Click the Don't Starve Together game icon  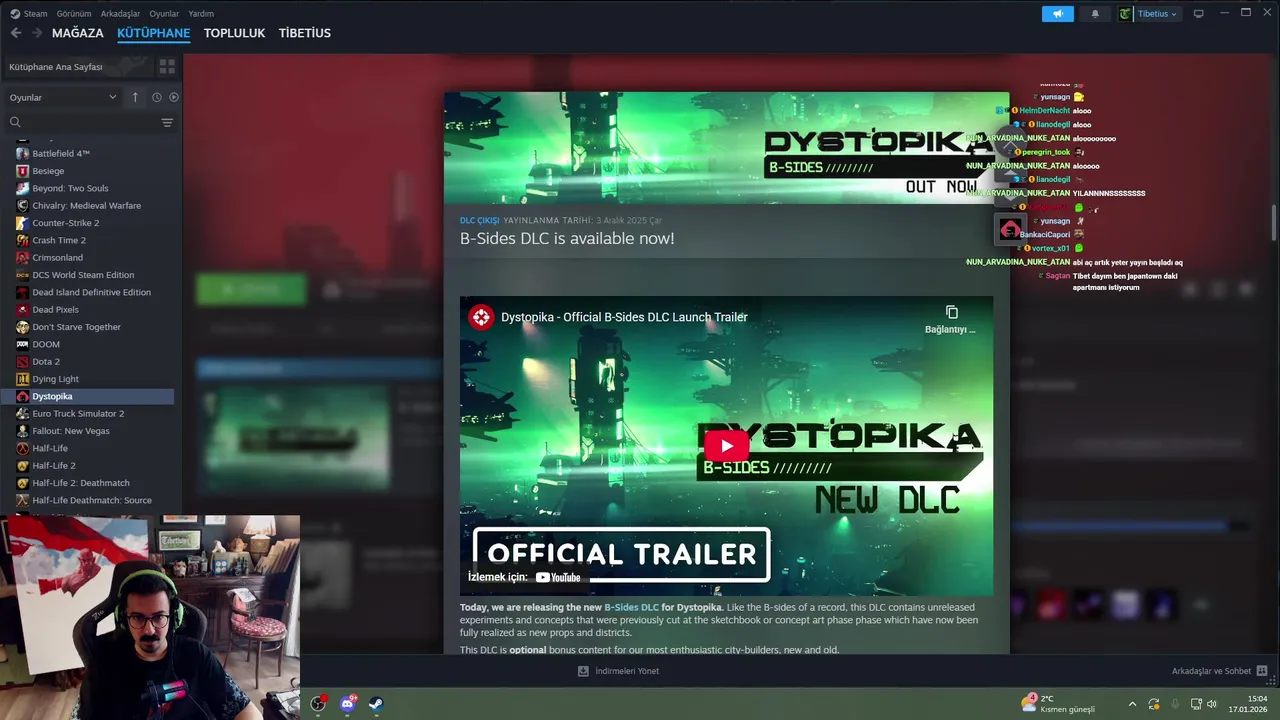click(x=23, y=327)
